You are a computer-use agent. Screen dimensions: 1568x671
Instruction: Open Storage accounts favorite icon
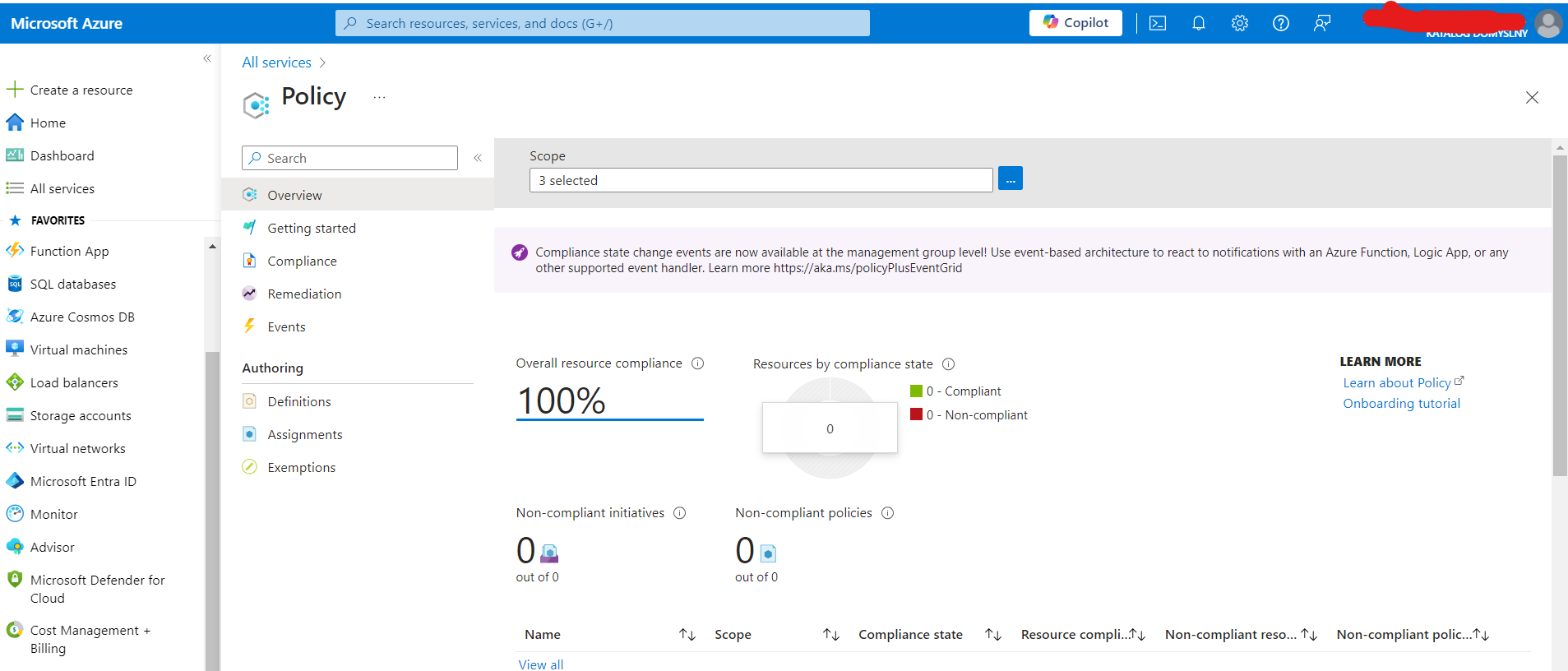(15, 415)
